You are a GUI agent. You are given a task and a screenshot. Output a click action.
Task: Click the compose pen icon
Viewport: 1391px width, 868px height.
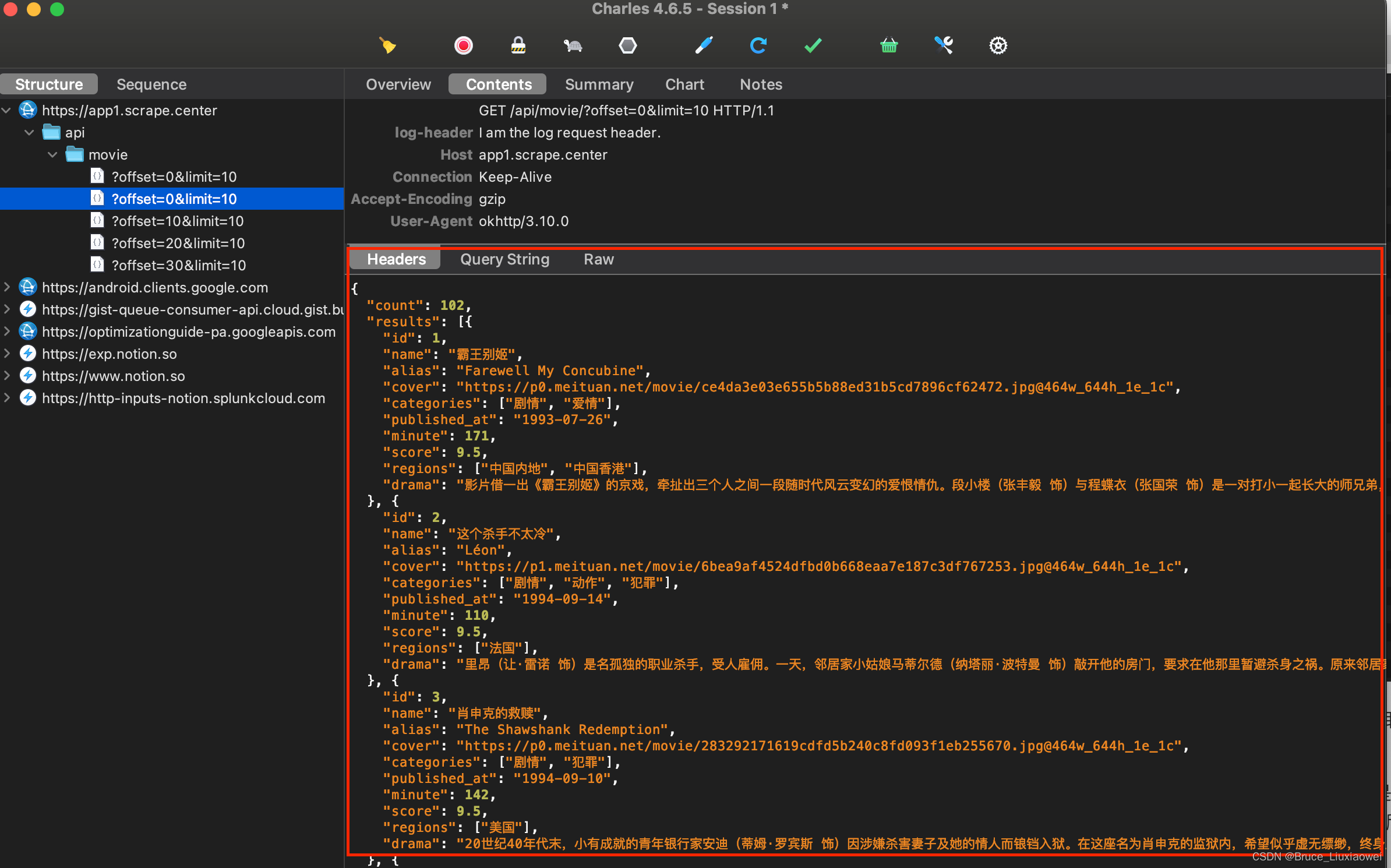(x=704, y=45)
